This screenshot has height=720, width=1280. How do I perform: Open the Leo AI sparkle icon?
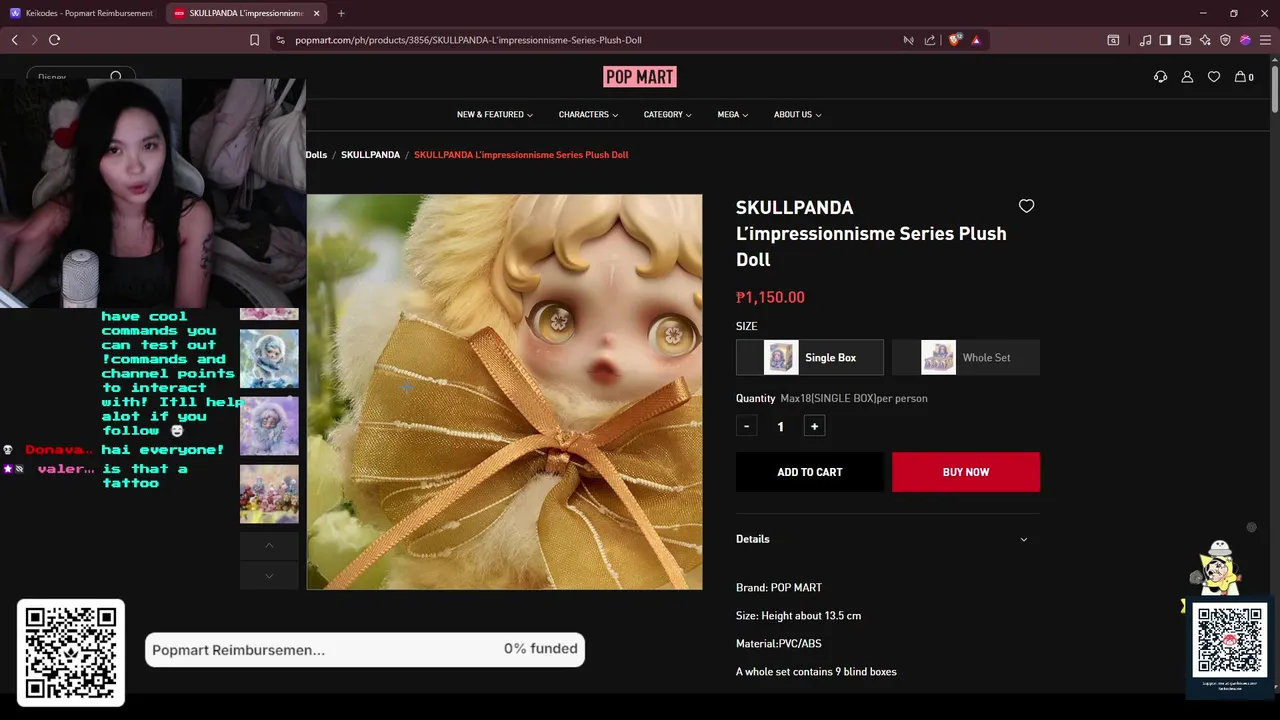click(1205, 40)
